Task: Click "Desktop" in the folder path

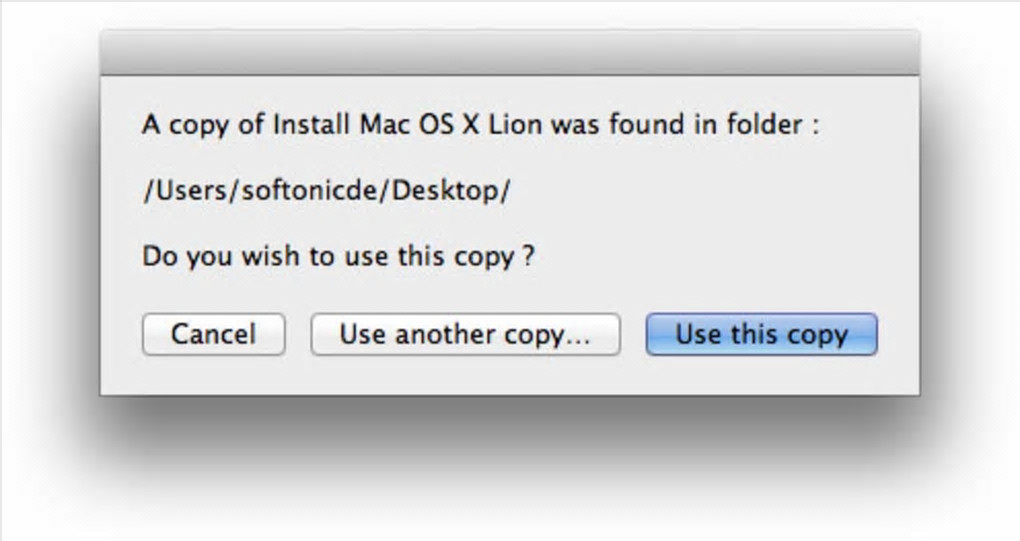Action: tap(445, 191)
